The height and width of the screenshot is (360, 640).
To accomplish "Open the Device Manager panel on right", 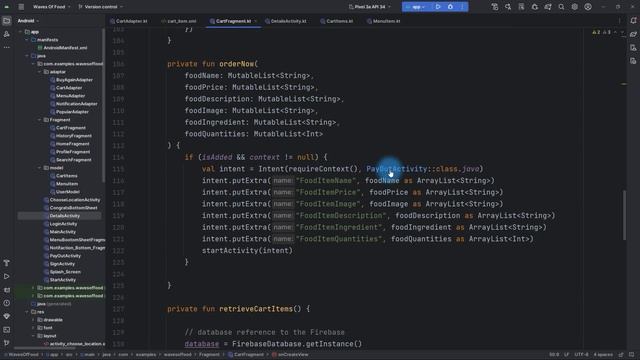I will tap(633, 48).
